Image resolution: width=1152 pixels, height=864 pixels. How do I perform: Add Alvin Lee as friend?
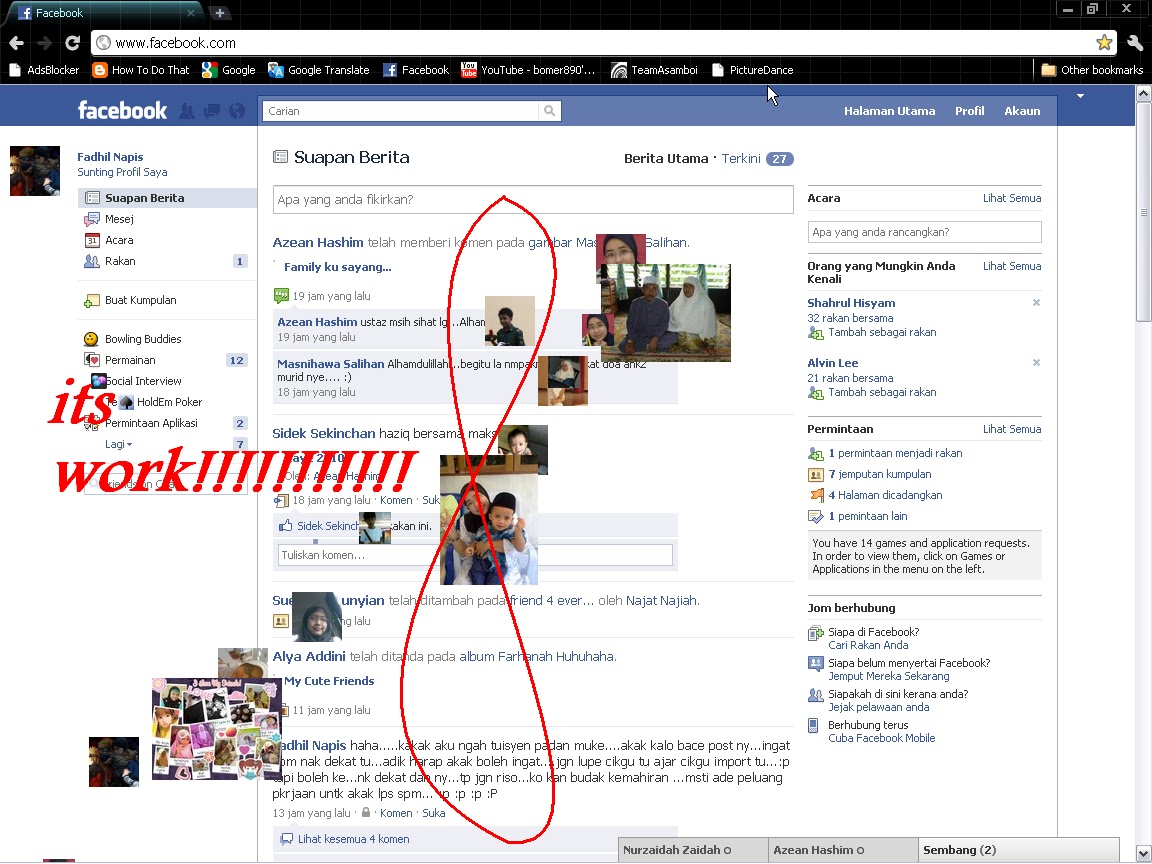tap(882, 392)
